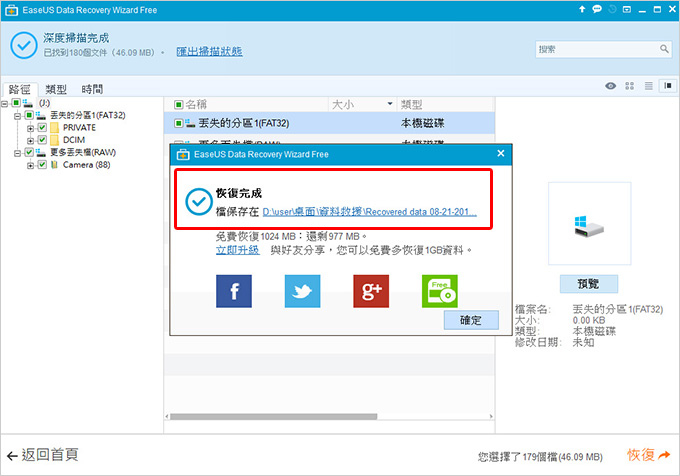Viewport: 680px width, 476px height.
Task: Sort by the 類型 column header
Action: 411,104
